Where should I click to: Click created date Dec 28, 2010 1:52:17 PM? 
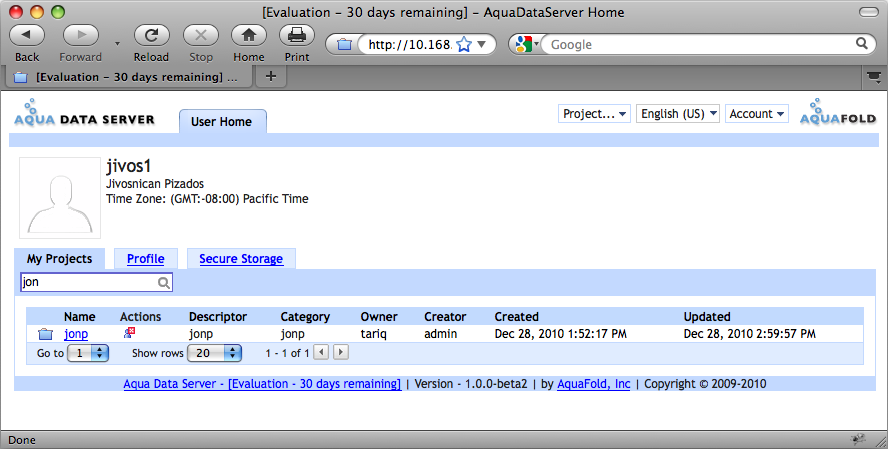tap(561, 334)
